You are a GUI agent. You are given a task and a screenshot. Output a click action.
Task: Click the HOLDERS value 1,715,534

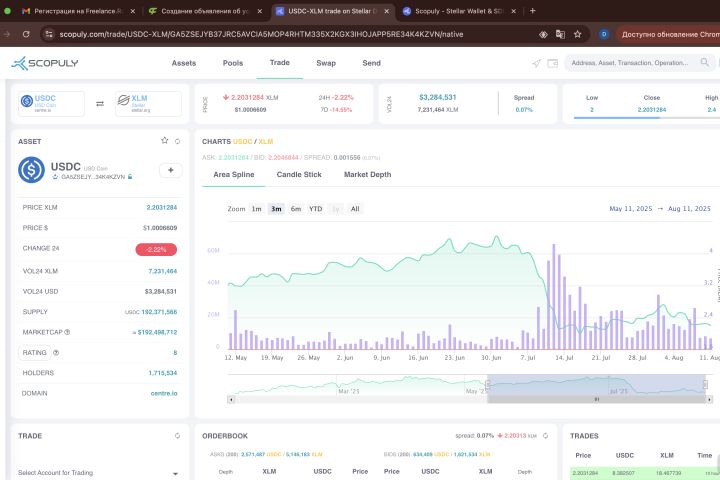(x=163, y=373)
